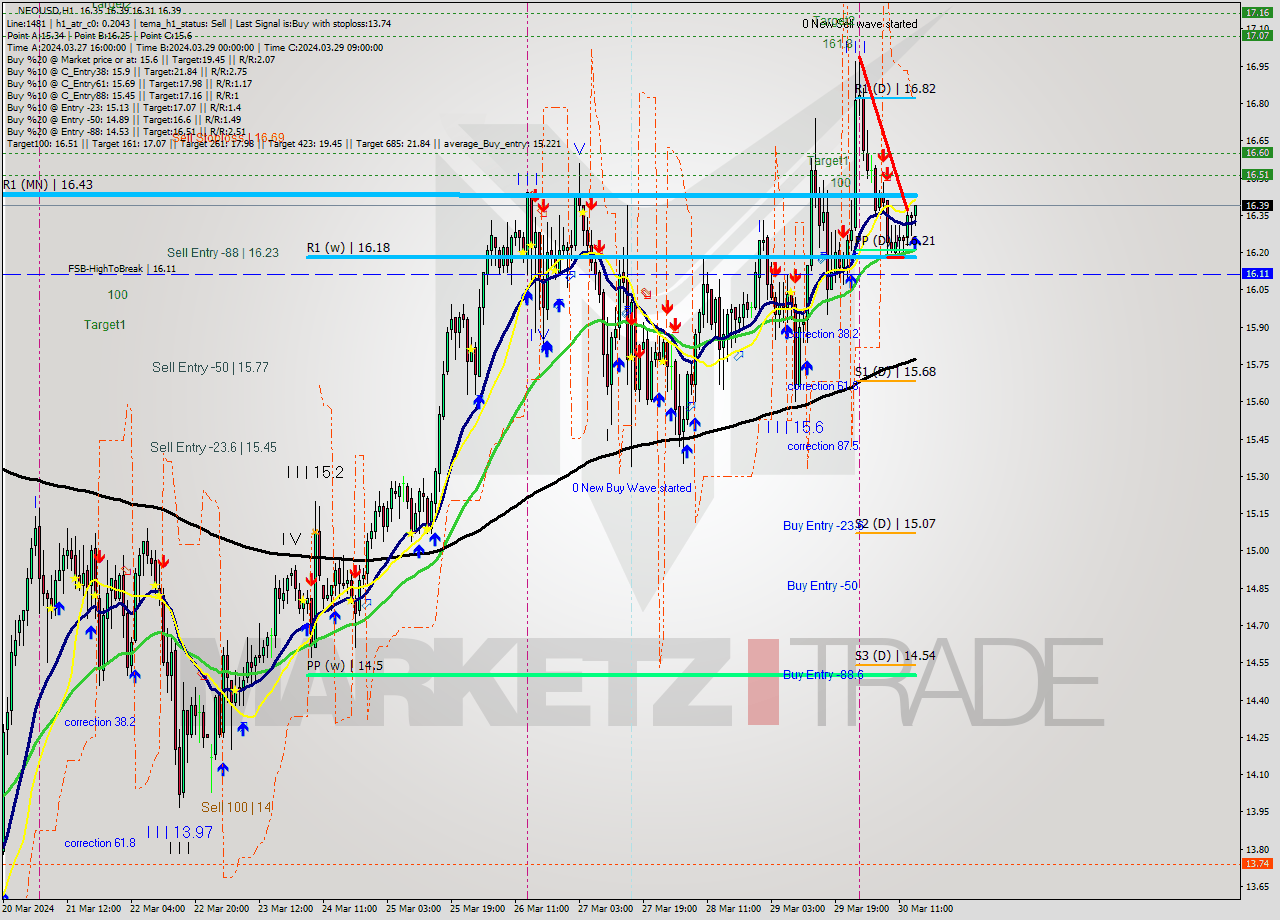
Task: Click the 'Sell Entry -88 | 16.23' label
Action: 223,253
